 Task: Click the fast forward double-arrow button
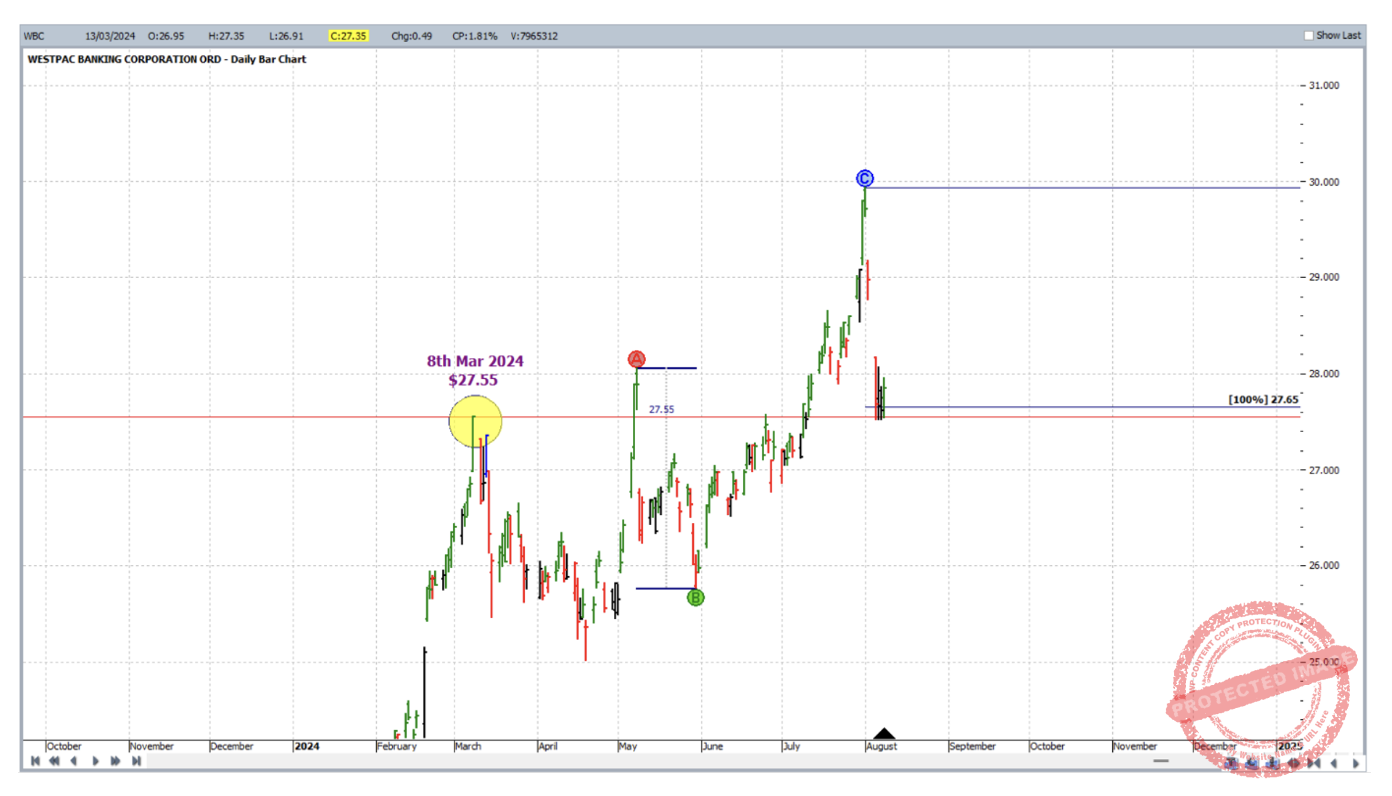coord(116,762)
